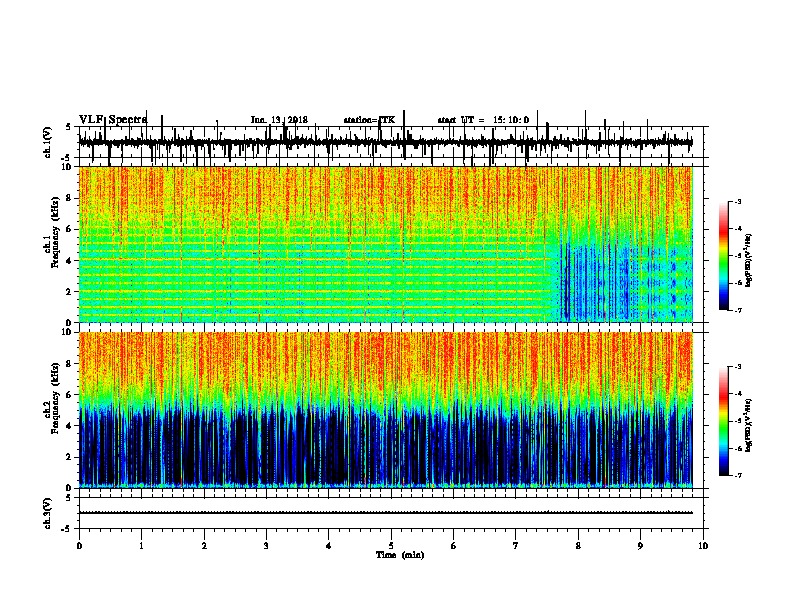The height and width of the screenshot is (612, 792).
Task: Click the "-7" tick on the ch.1 color bar
Action: [x=737, y=310]
